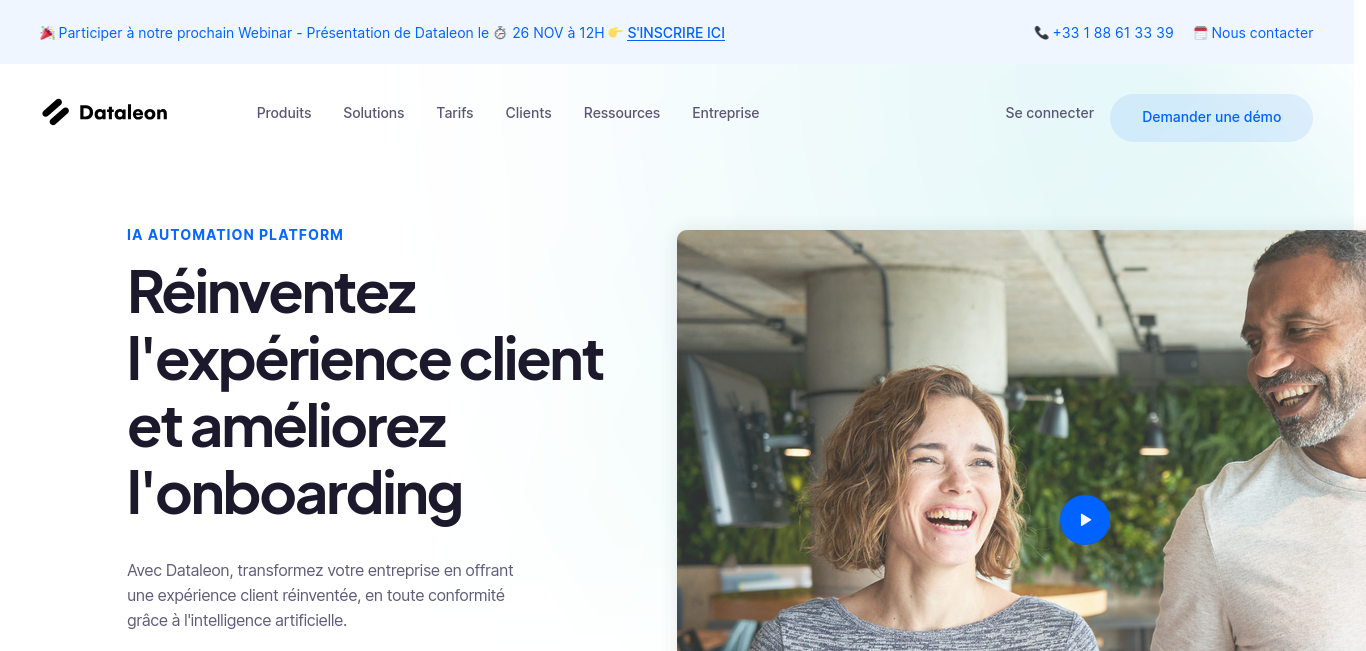Click the stopwatch emoji before 26 NOV

tap(500, 33)
